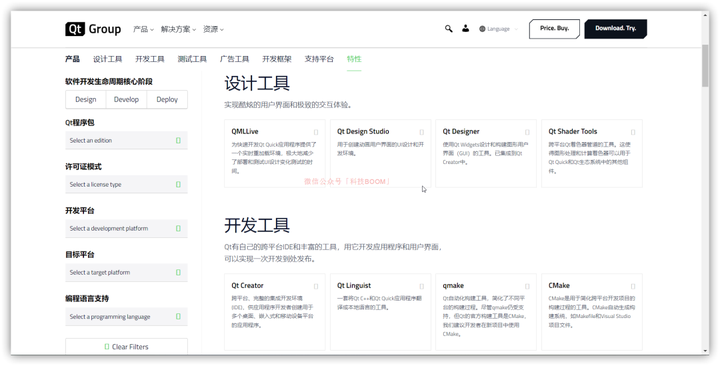The width and height of the screenshot is (720, 366).
Task: Open Select a programming language dropdown
Action: click(126, 316)
